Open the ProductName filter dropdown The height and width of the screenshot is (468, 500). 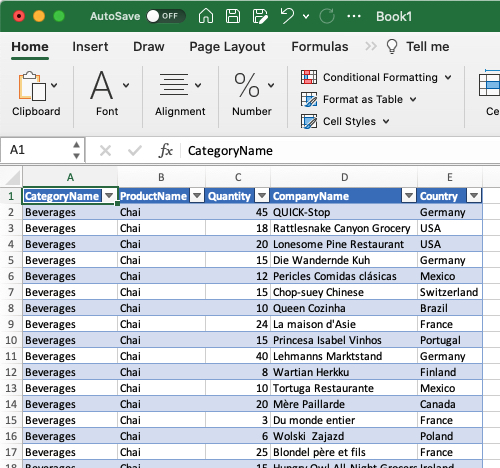coord(197,196)
